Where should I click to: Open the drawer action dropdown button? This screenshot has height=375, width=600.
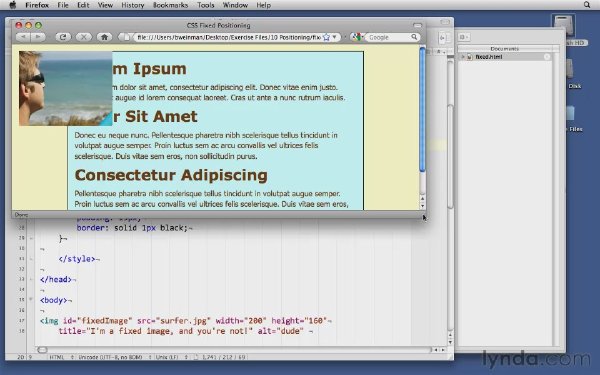click(x=463, y=37)
